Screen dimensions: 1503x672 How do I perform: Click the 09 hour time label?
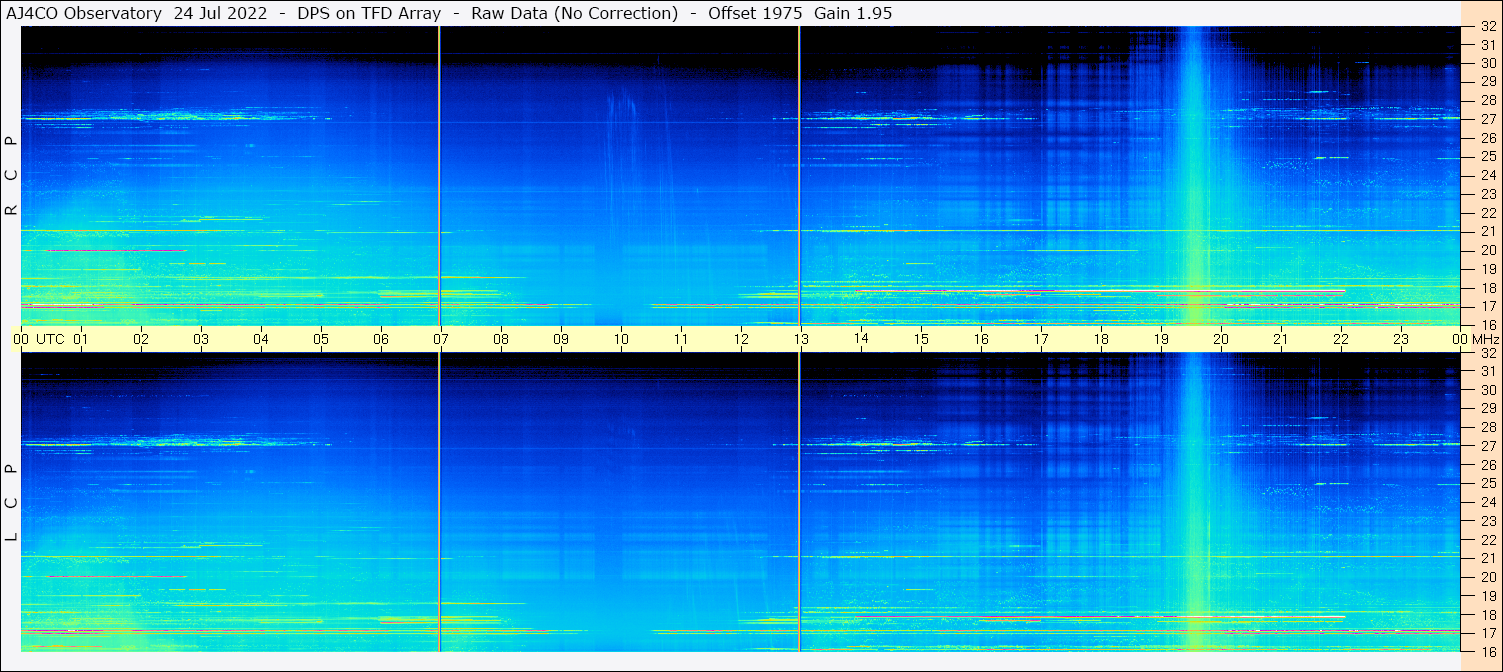pyautogui.click(x=561, y=339)
